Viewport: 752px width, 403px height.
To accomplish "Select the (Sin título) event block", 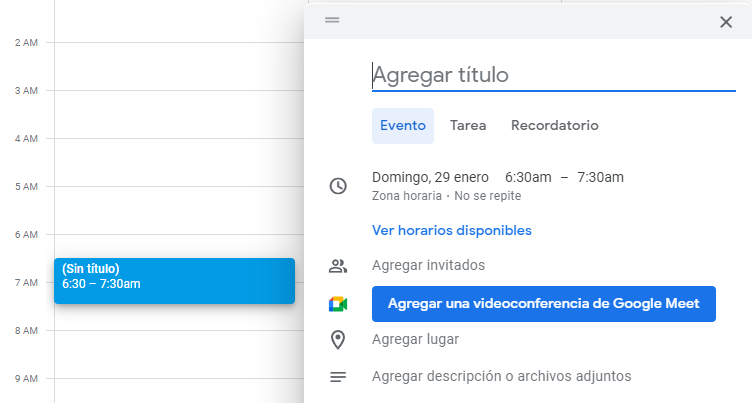I will point(175,281).
